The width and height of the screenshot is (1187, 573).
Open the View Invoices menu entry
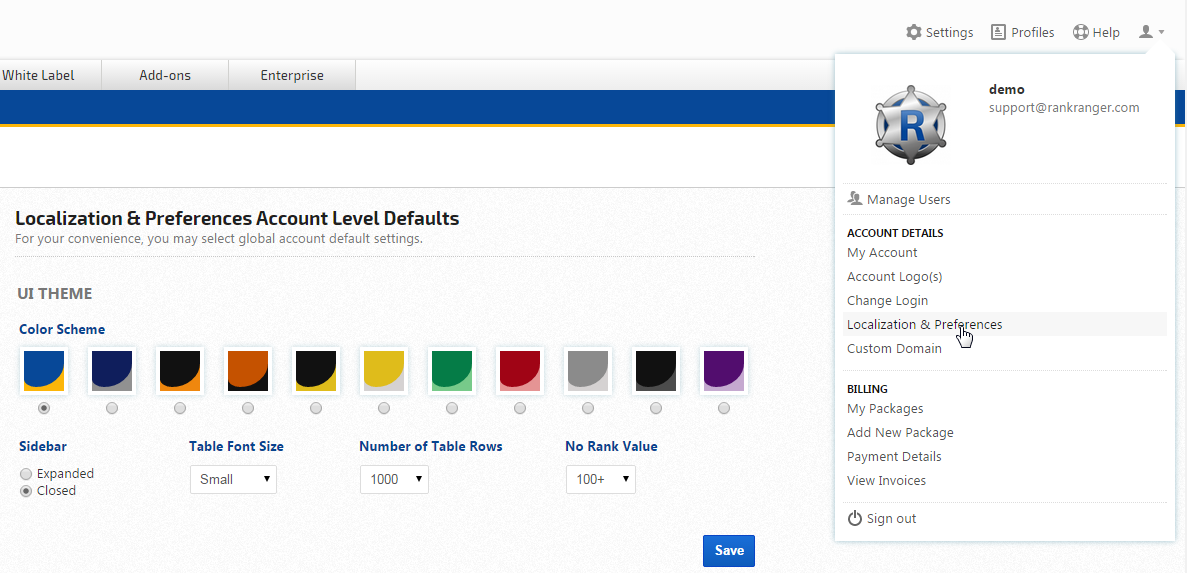point(886,481)
